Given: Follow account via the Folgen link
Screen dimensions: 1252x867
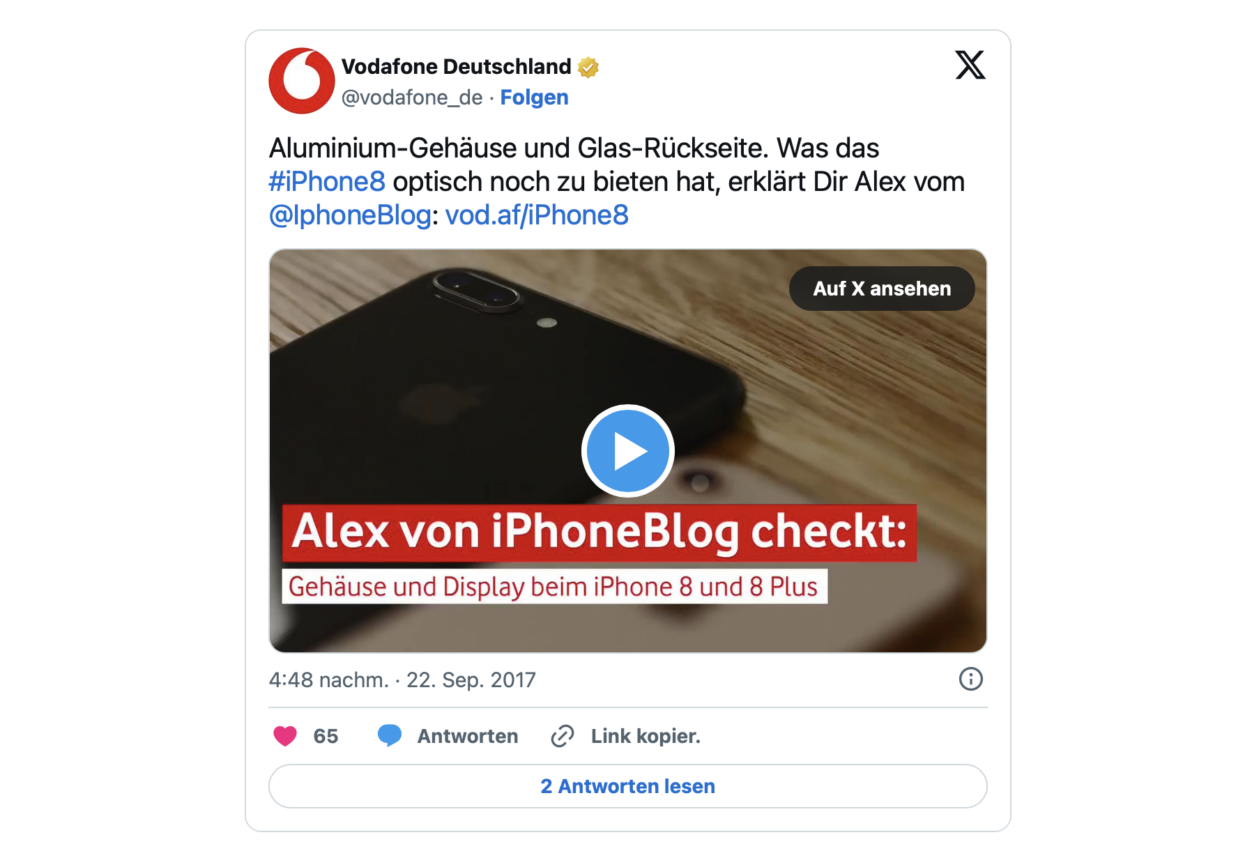Looking at the screenshot, I should (x=534, y=97).
